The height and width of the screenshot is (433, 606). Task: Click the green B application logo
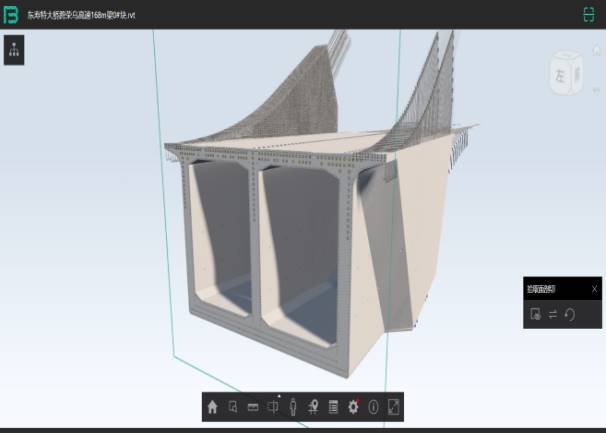11,14
